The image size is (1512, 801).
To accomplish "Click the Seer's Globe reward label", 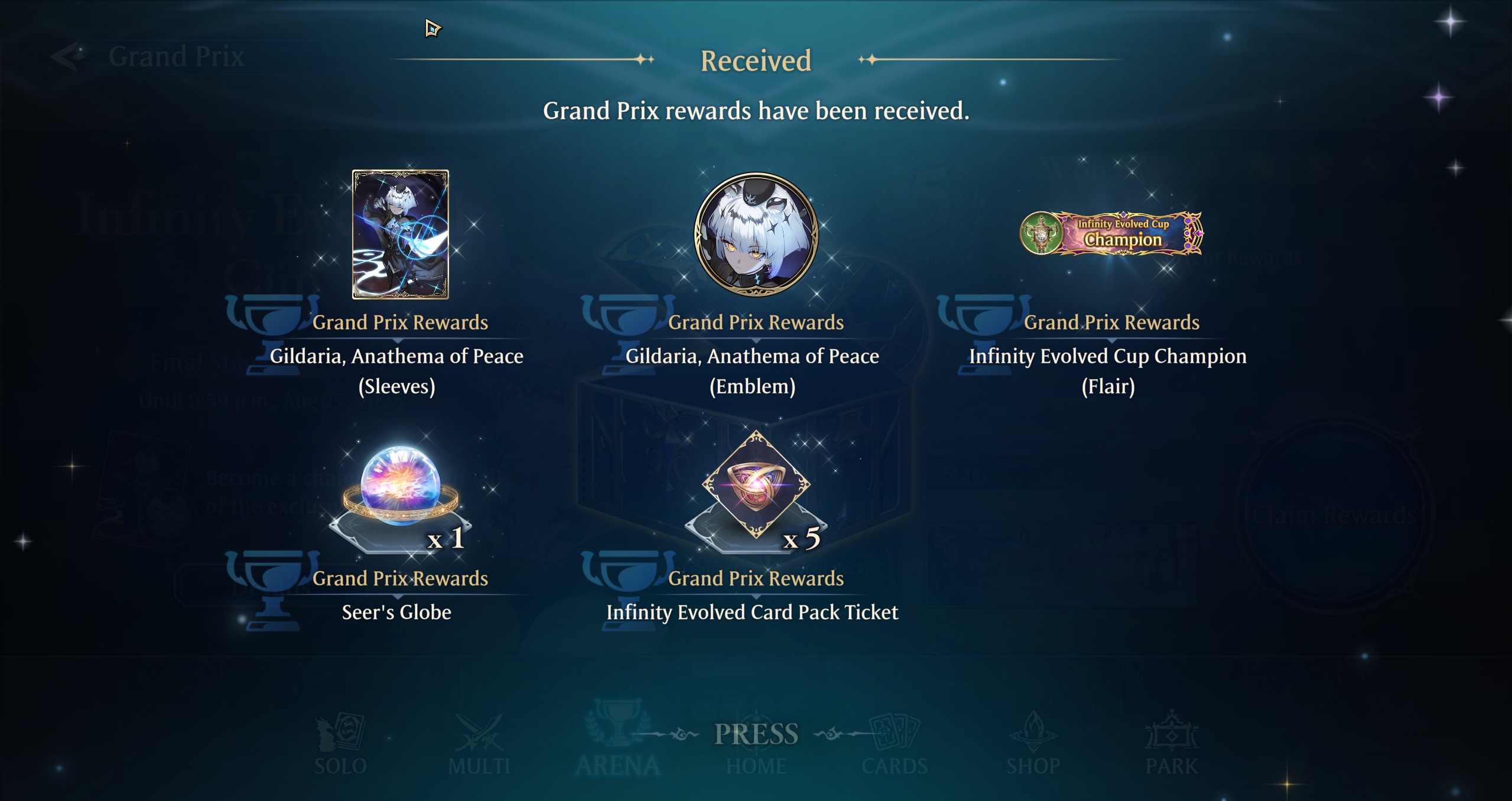I will click(396, 612).
